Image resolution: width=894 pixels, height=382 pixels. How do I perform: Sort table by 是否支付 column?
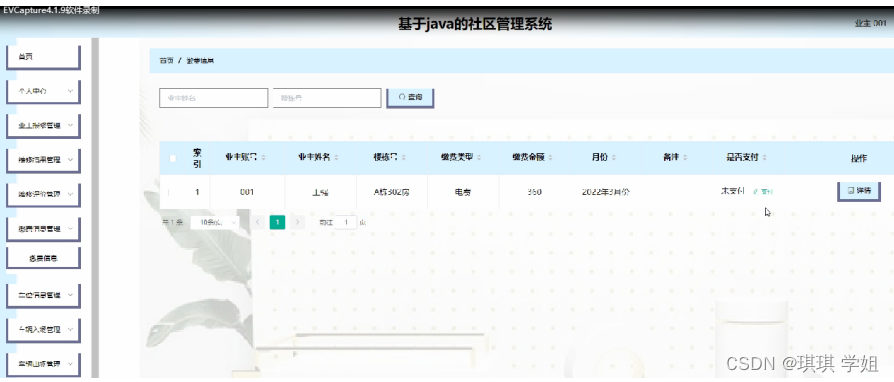tap(765, 158)
